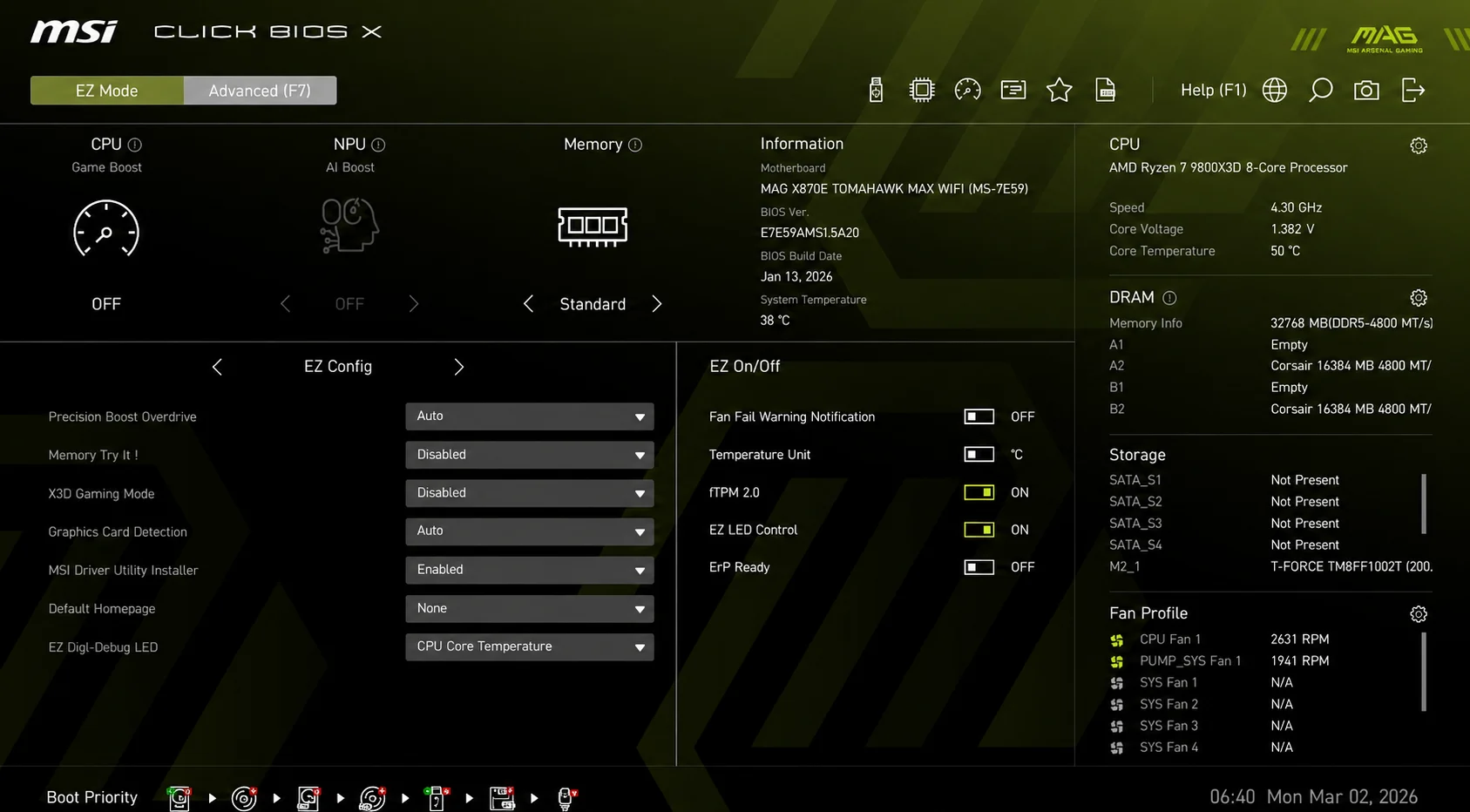Open Favorites with the star icon
The image size is (1470, 812).
pos(1059,90)
